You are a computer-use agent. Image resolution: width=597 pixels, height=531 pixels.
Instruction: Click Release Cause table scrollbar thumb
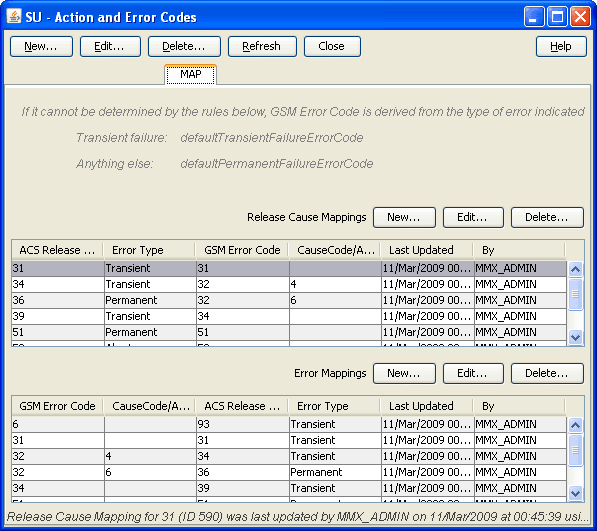[x=575, y=294]
